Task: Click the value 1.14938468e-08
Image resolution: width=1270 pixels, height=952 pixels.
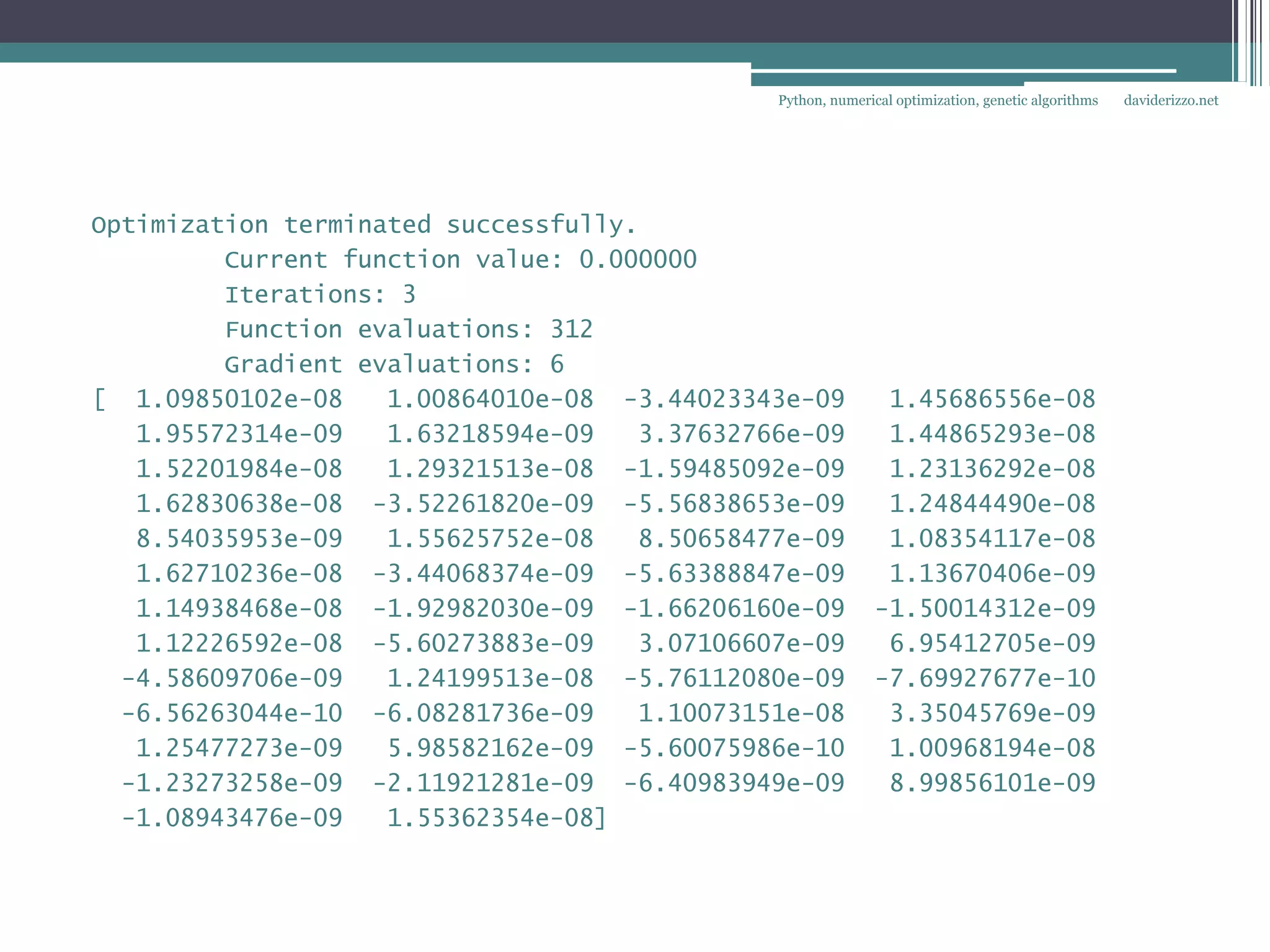Action: [x=239, y=609]
